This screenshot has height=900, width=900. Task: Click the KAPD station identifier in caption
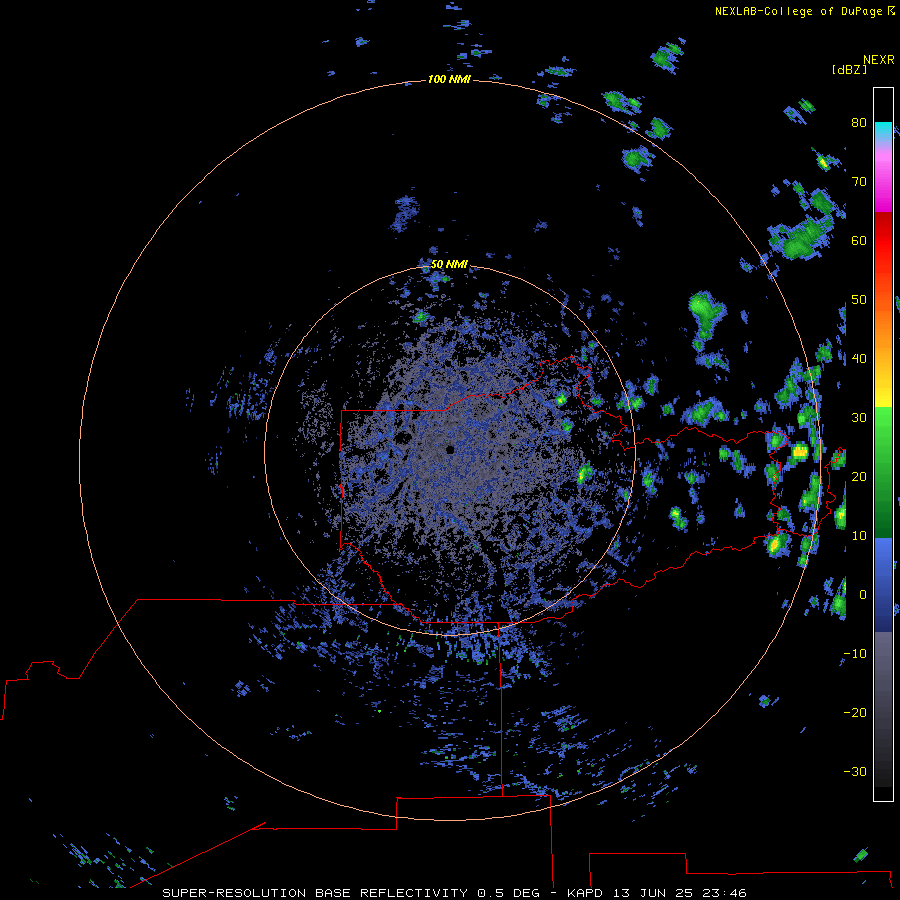tap(584, 893)
